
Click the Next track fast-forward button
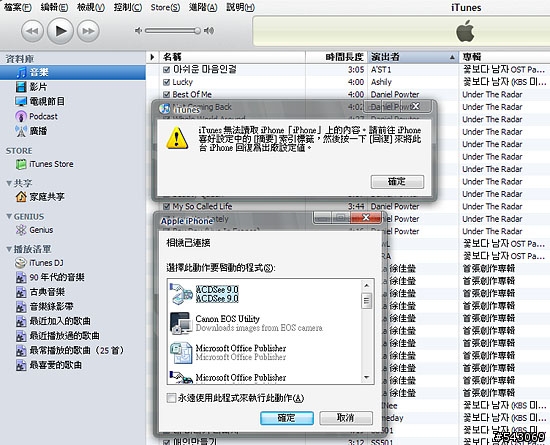(88, 31)
